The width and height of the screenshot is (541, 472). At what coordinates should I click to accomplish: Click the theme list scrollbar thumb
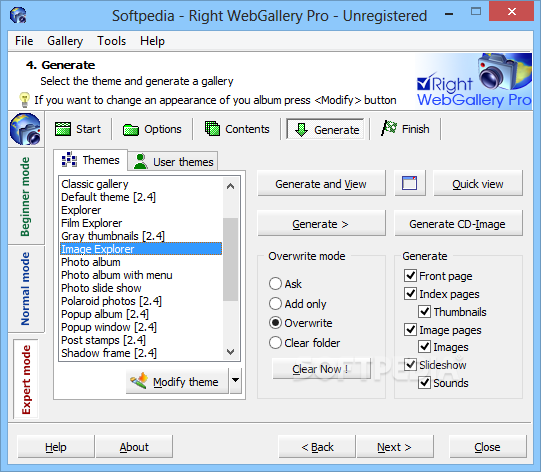[x=230, y=259]
